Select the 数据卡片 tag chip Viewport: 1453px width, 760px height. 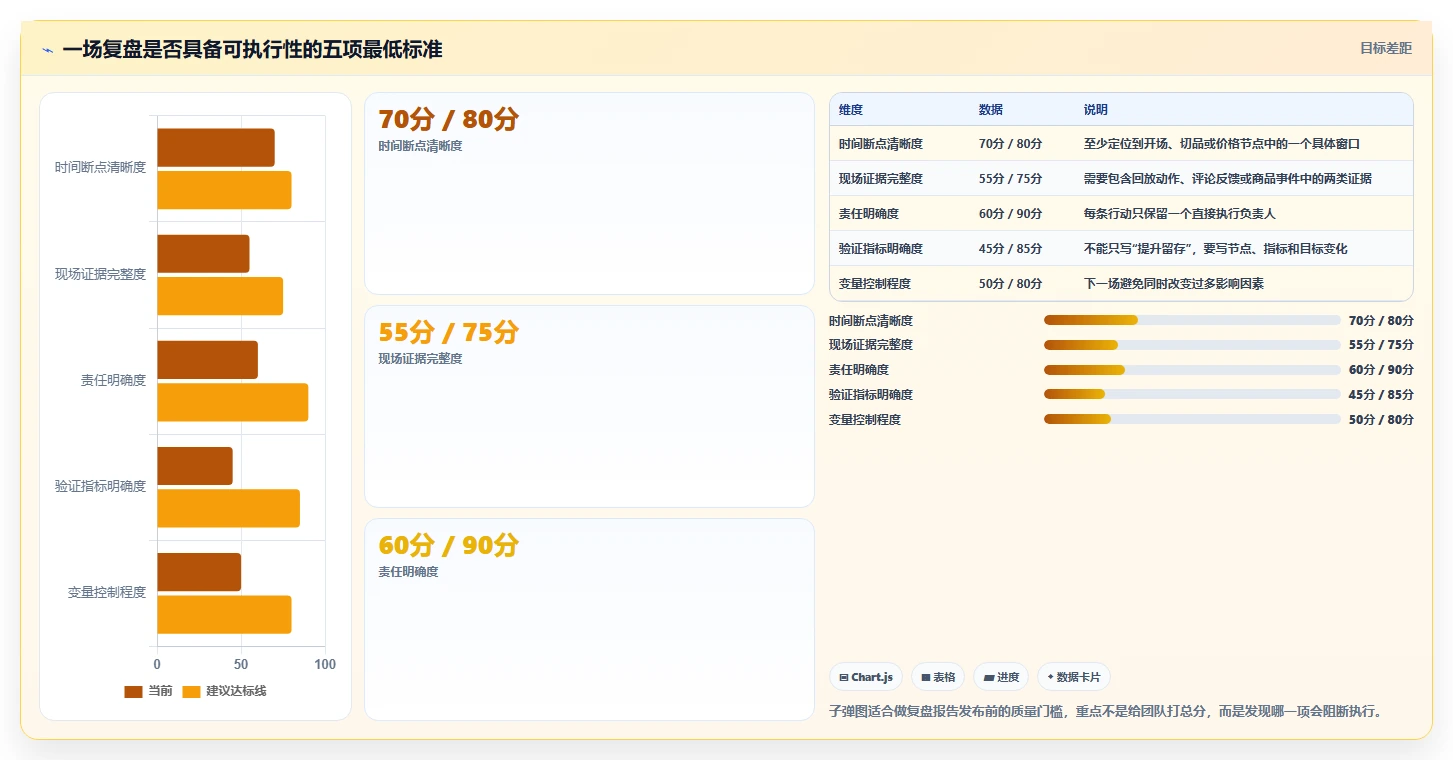[1074, 677]
